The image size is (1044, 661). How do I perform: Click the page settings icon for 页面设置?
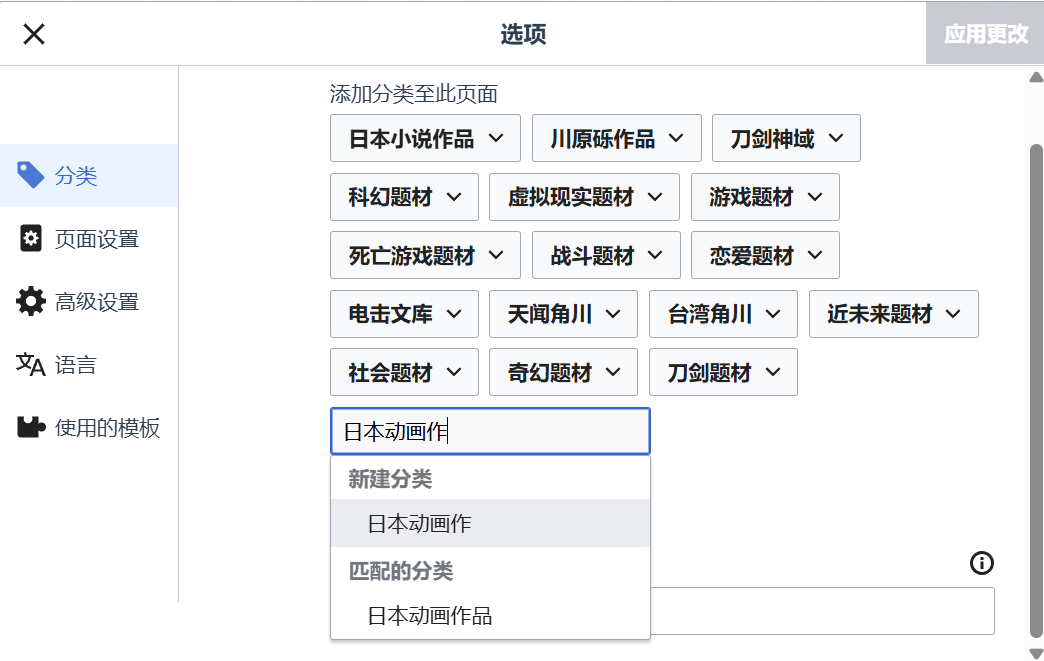(x=31, y=238)
